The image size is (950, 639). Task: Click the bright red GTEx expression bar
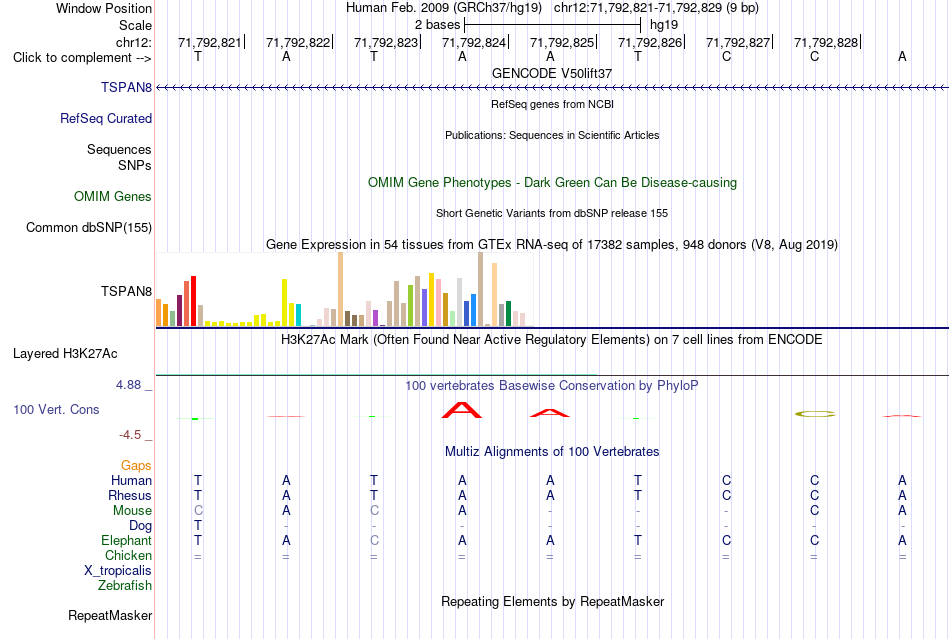click(193, 301)
